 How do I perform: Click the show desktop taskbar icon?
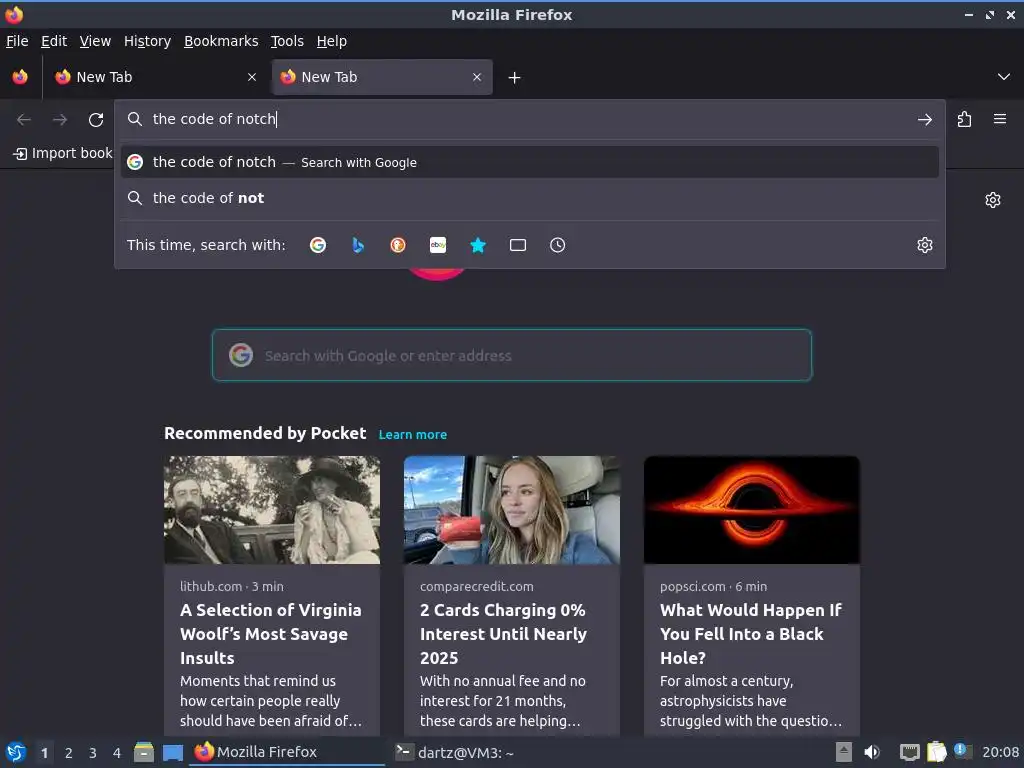(173, 752)
